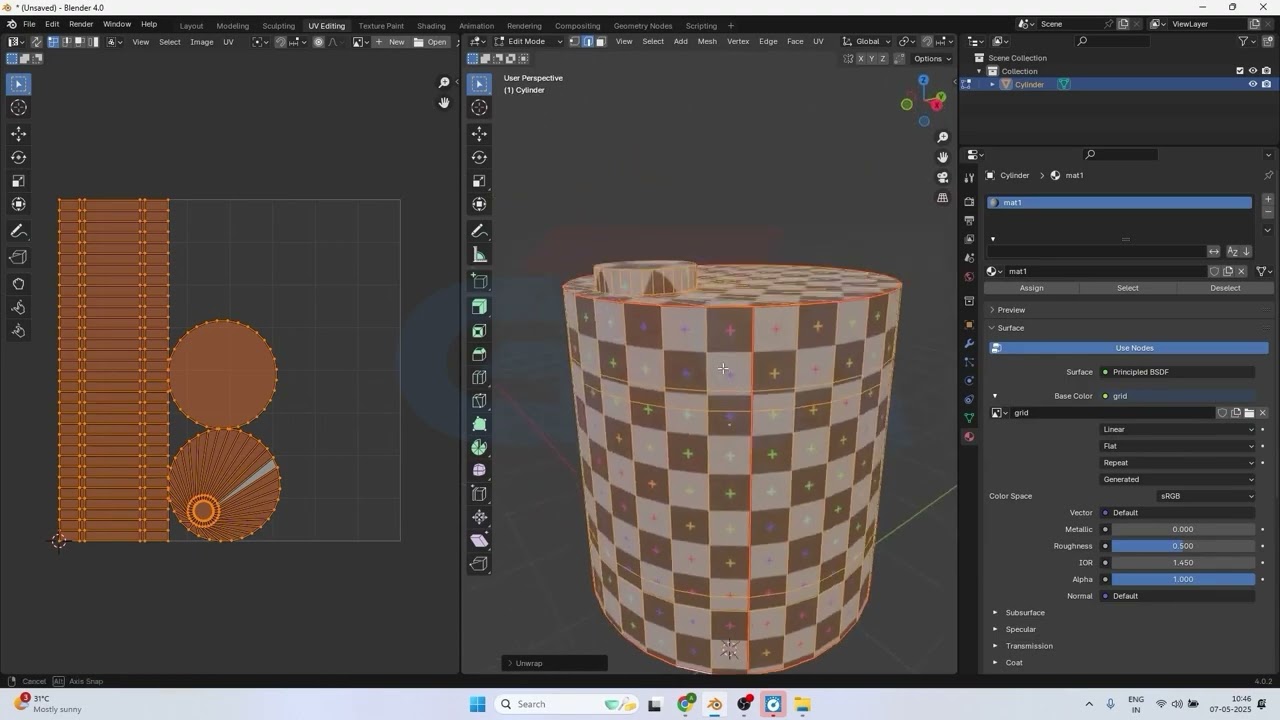Viewport: 1280px width, 720px height.
Task: Toggle UV sync selection button
Action: tap(36, 42)
